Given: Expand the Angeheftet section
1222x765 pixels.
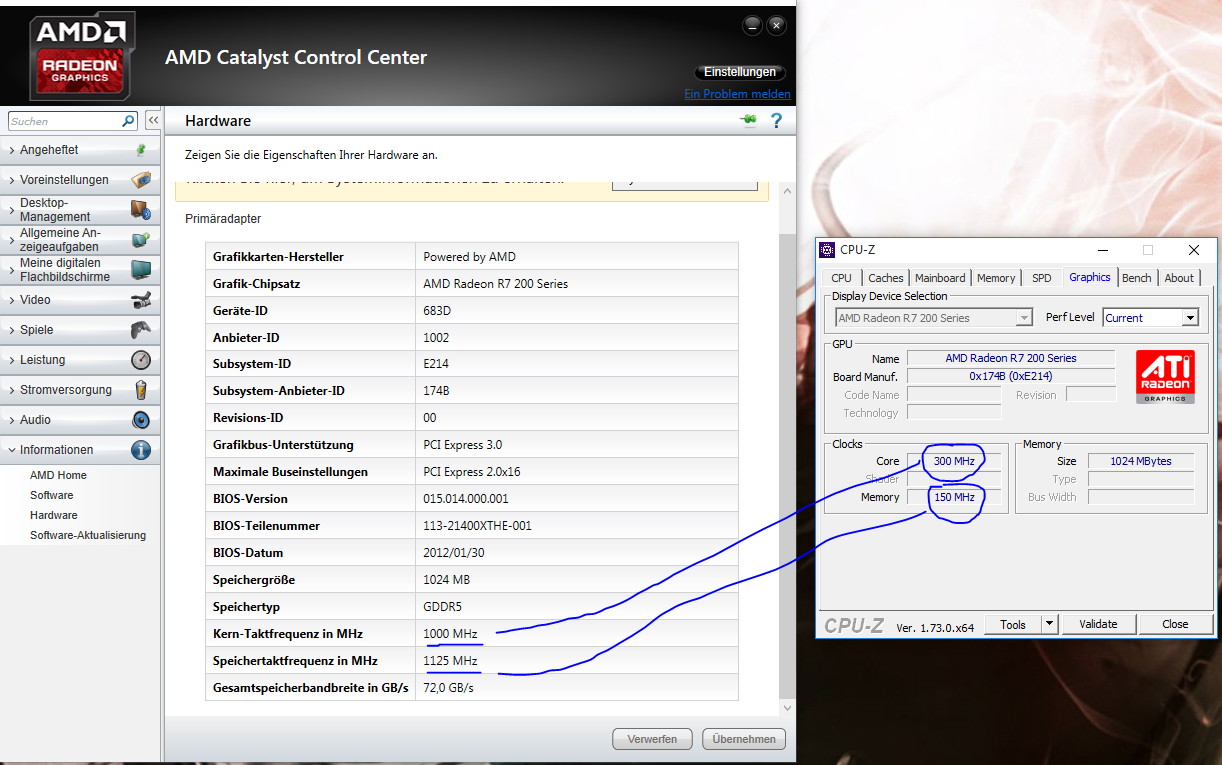Looking at the screenshot, I should 12,150.
